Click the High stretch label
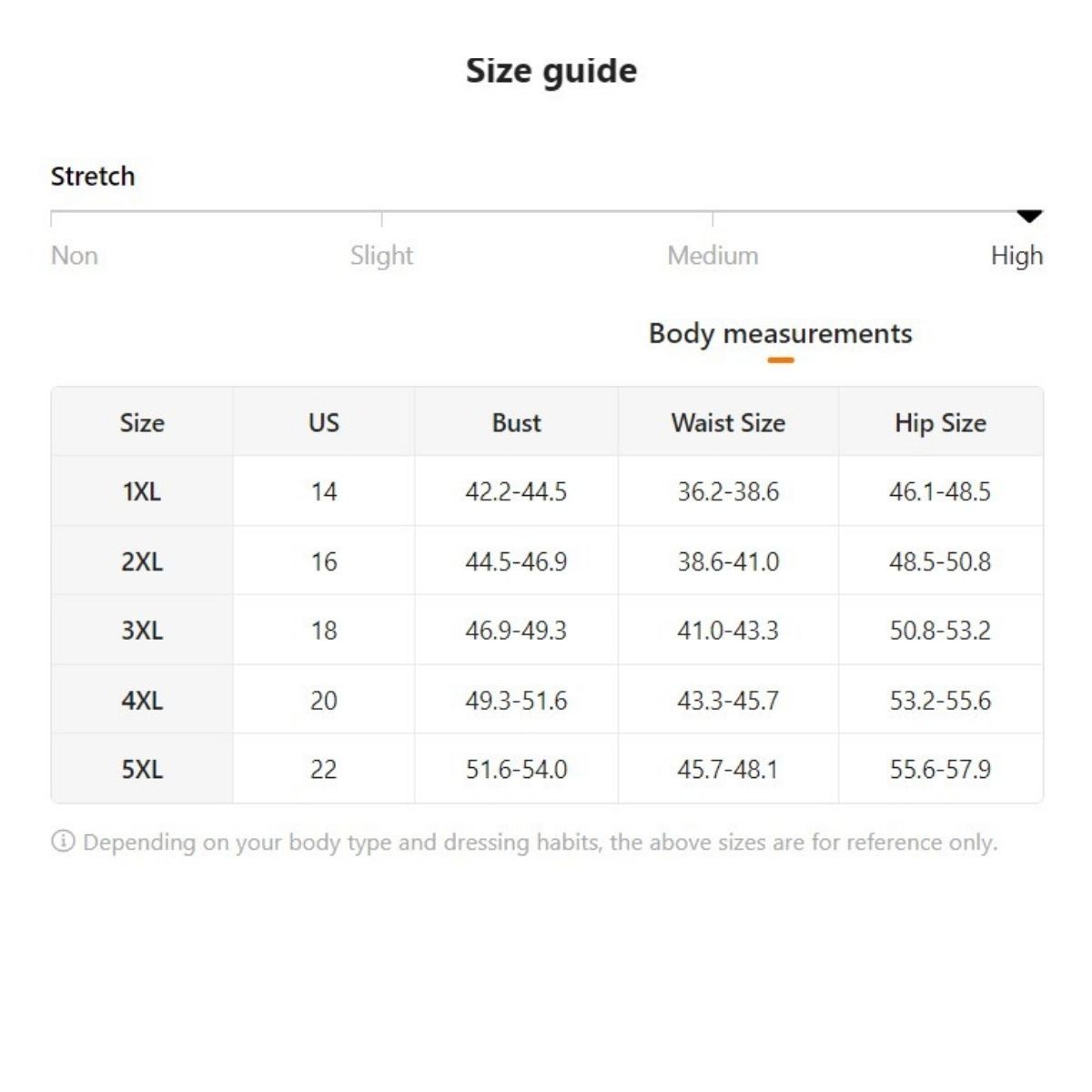1092x1092 pixels. (1016, 256)
